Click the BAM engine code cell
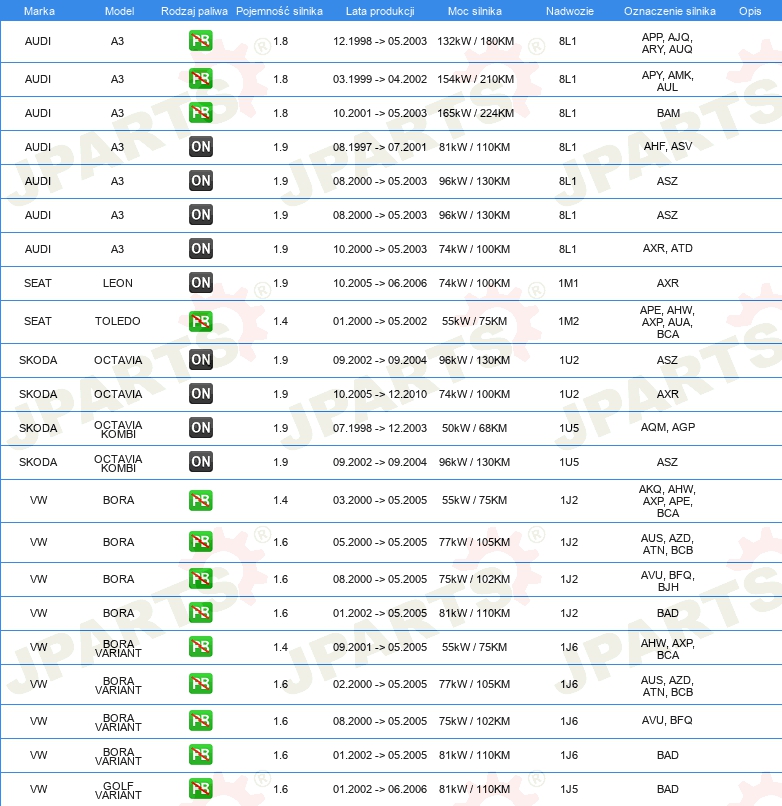Viewport: 782px width, 806px height. [x=668, y=113]
